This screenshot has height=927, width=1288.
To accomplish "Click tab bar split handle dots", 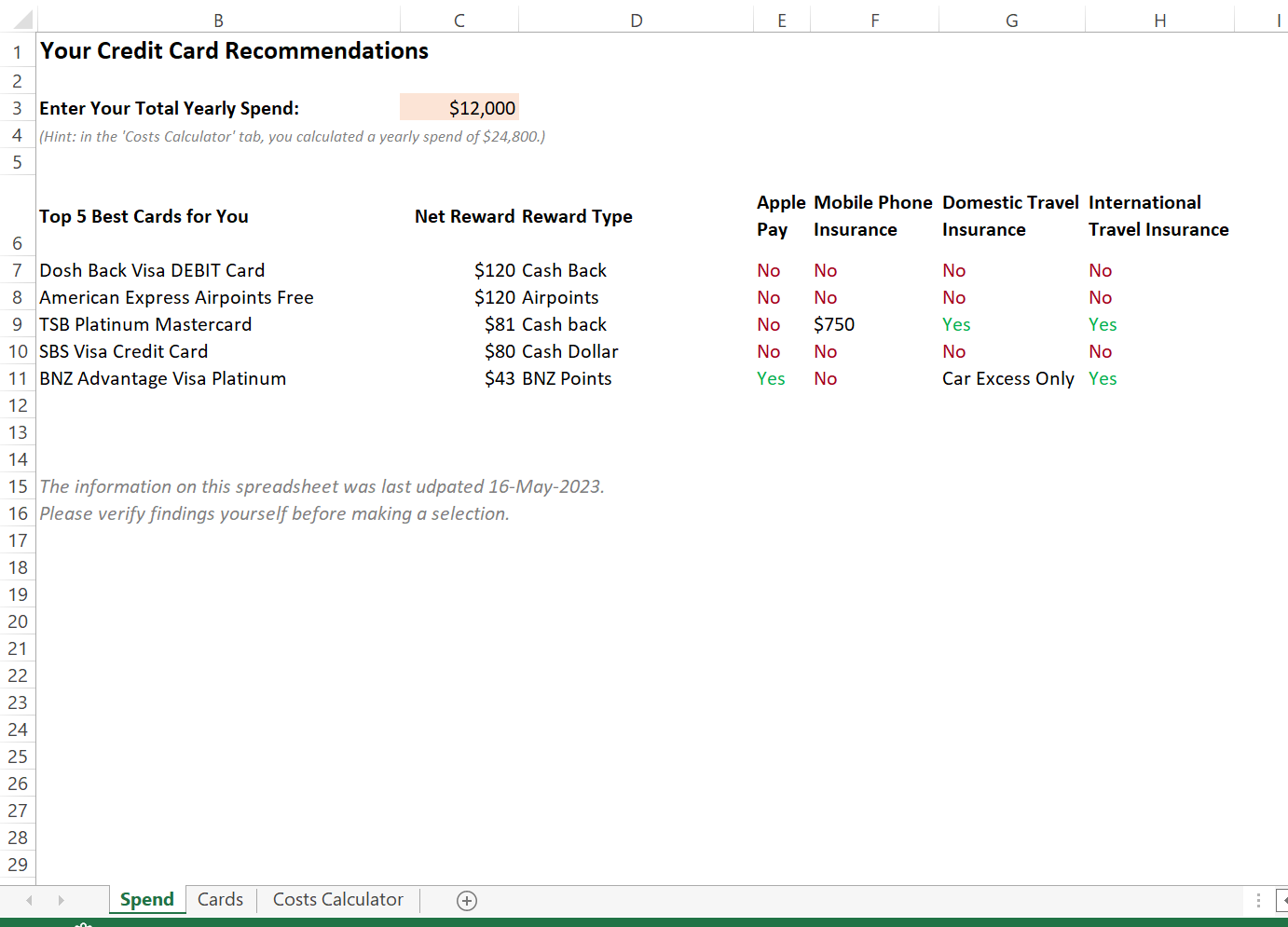I will pyautogui.click(x=1258, y=900).
